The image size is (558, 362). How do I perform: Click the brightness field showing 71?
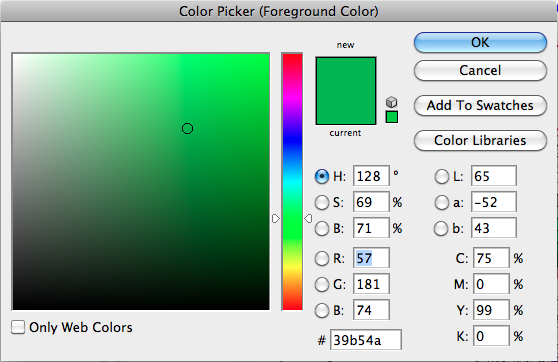(371, 228)
